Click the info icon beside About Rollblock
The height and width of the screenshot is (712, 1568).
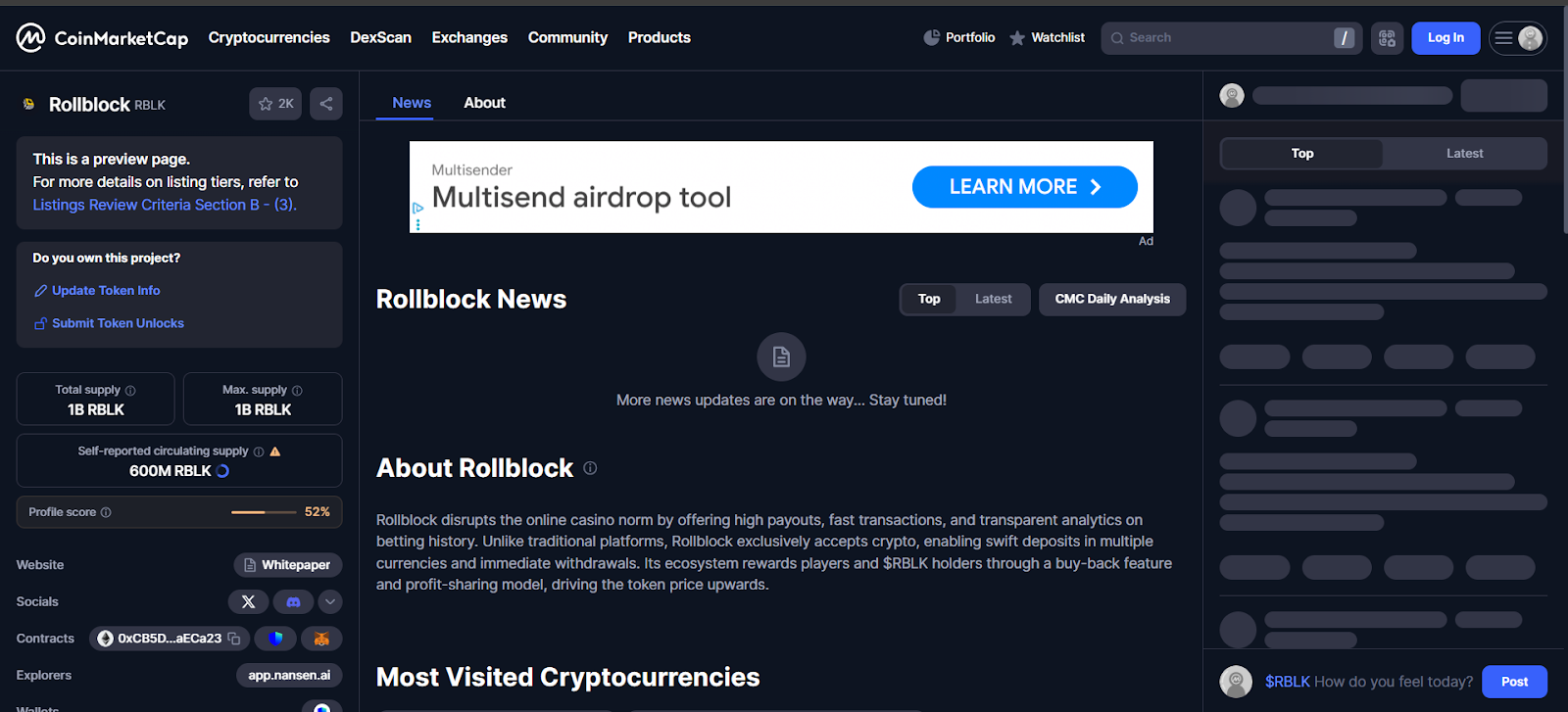pyautogui.click(x=590, y=468)
